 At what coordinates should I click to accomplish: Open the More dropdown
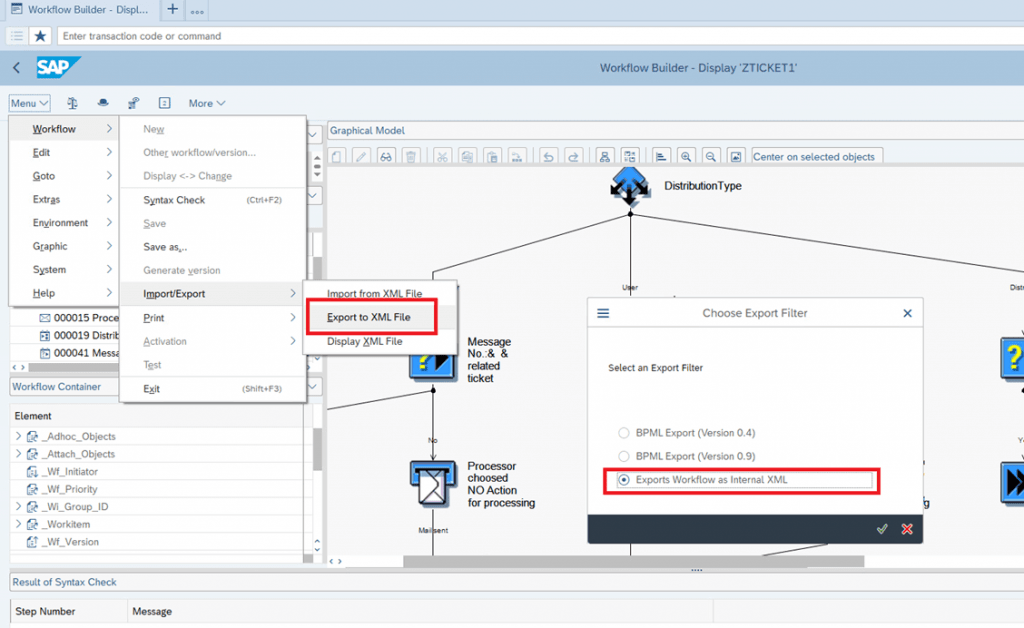tap(206, 103)
